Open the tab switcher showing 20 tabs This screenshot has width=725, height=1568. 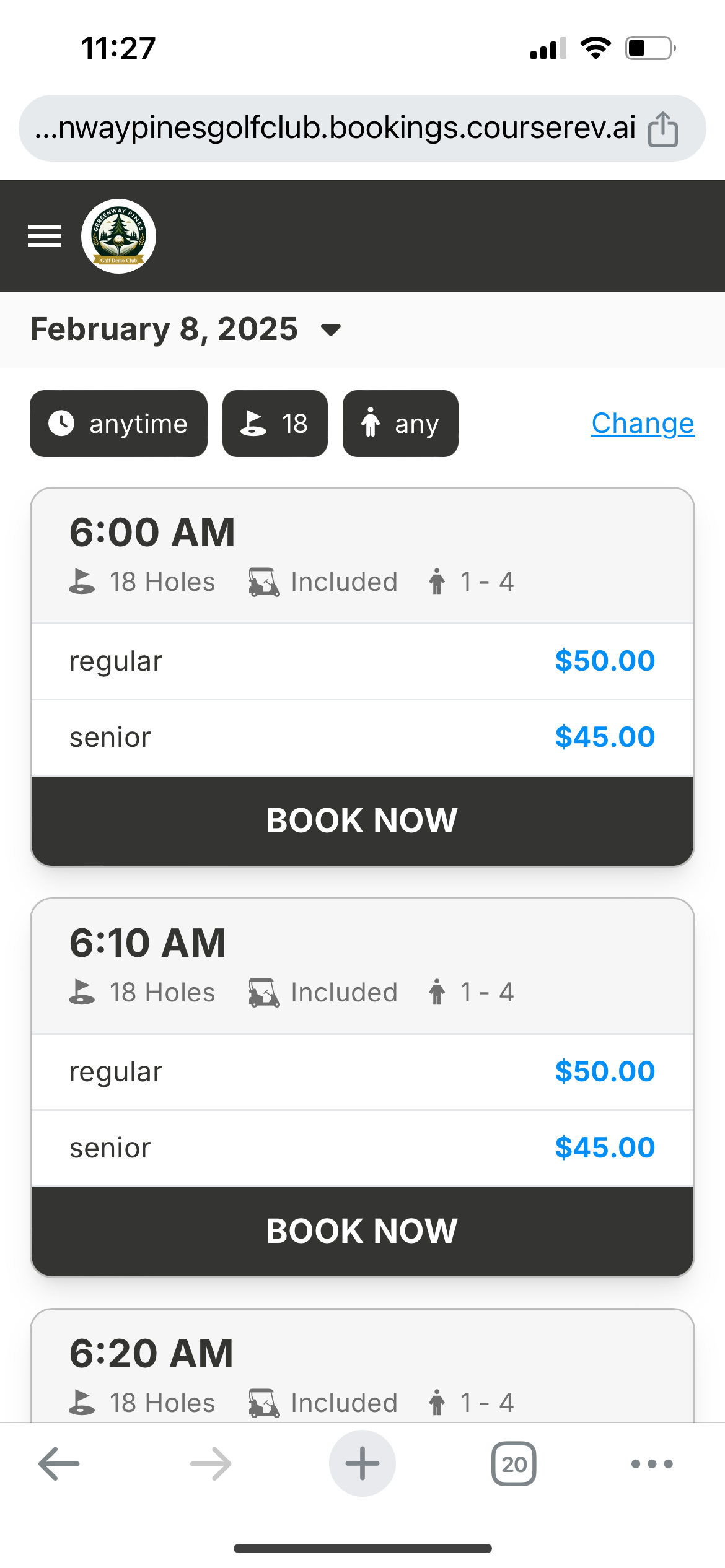click(514, 1463)
